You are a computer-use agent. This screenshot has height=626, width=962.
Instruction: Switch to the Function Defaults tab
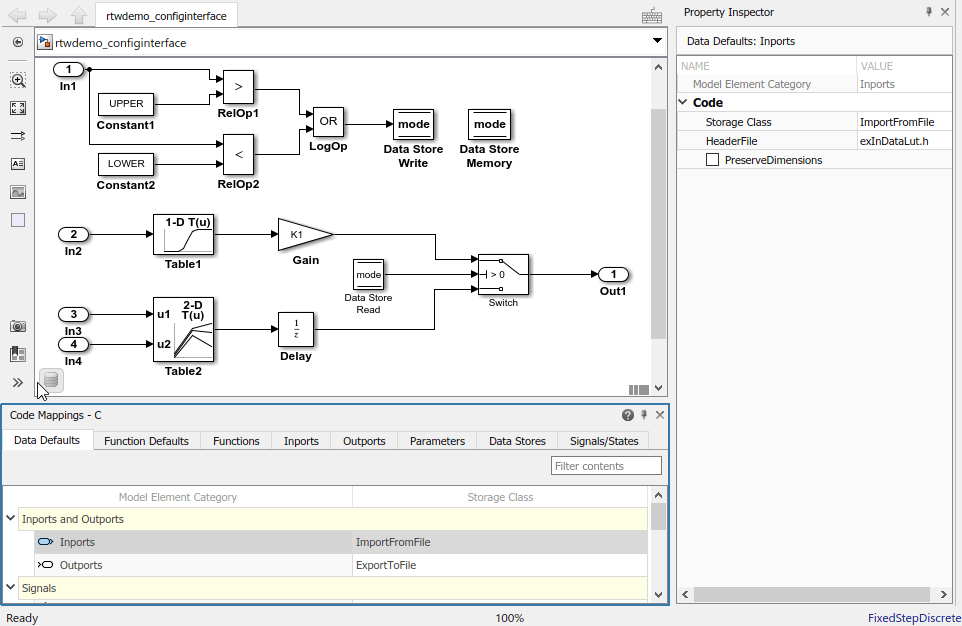pyautogui.click(x=146, y=440)
